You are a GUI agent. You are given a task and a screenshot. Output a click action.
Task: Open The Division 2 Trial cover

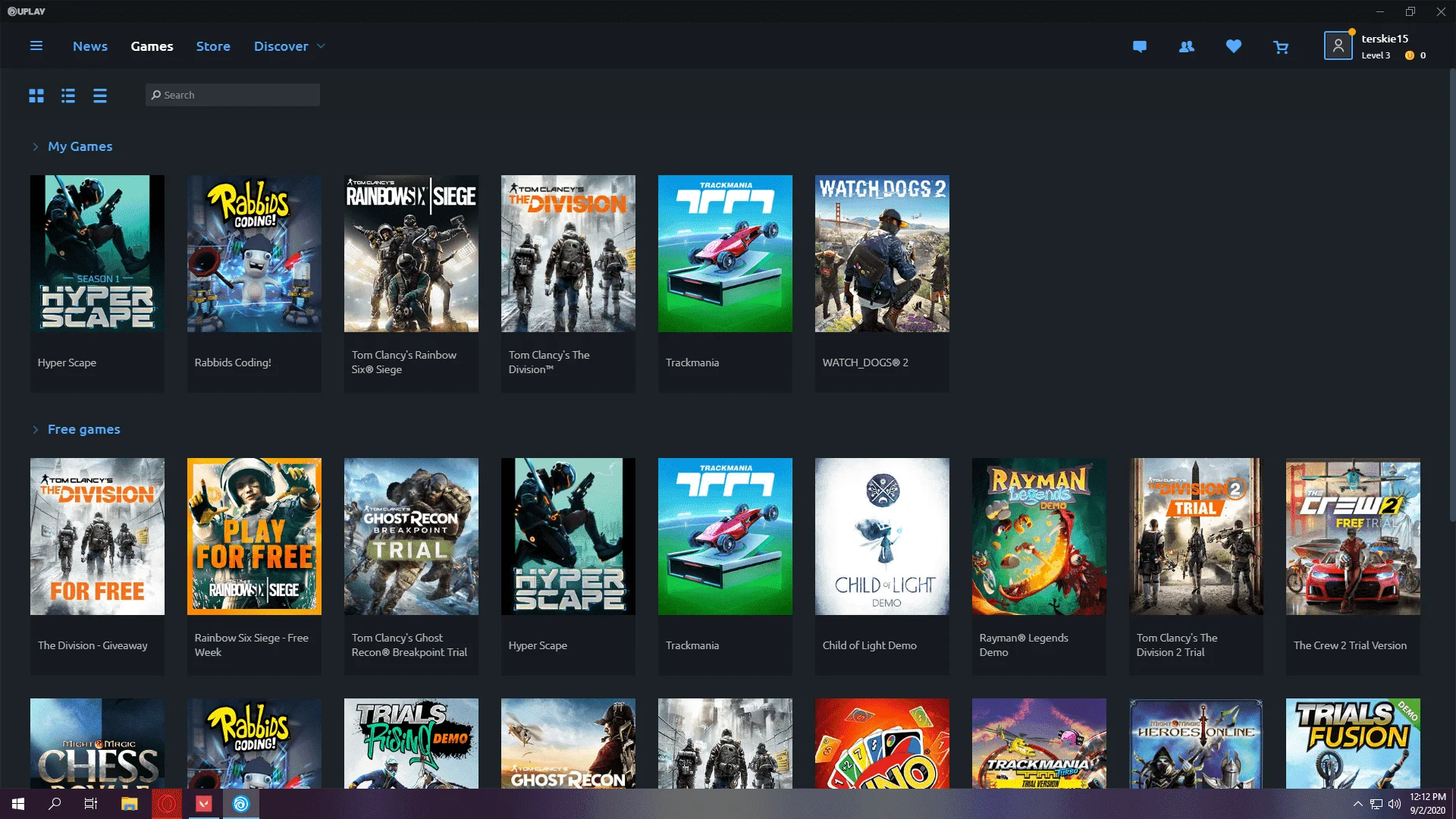1196,536
